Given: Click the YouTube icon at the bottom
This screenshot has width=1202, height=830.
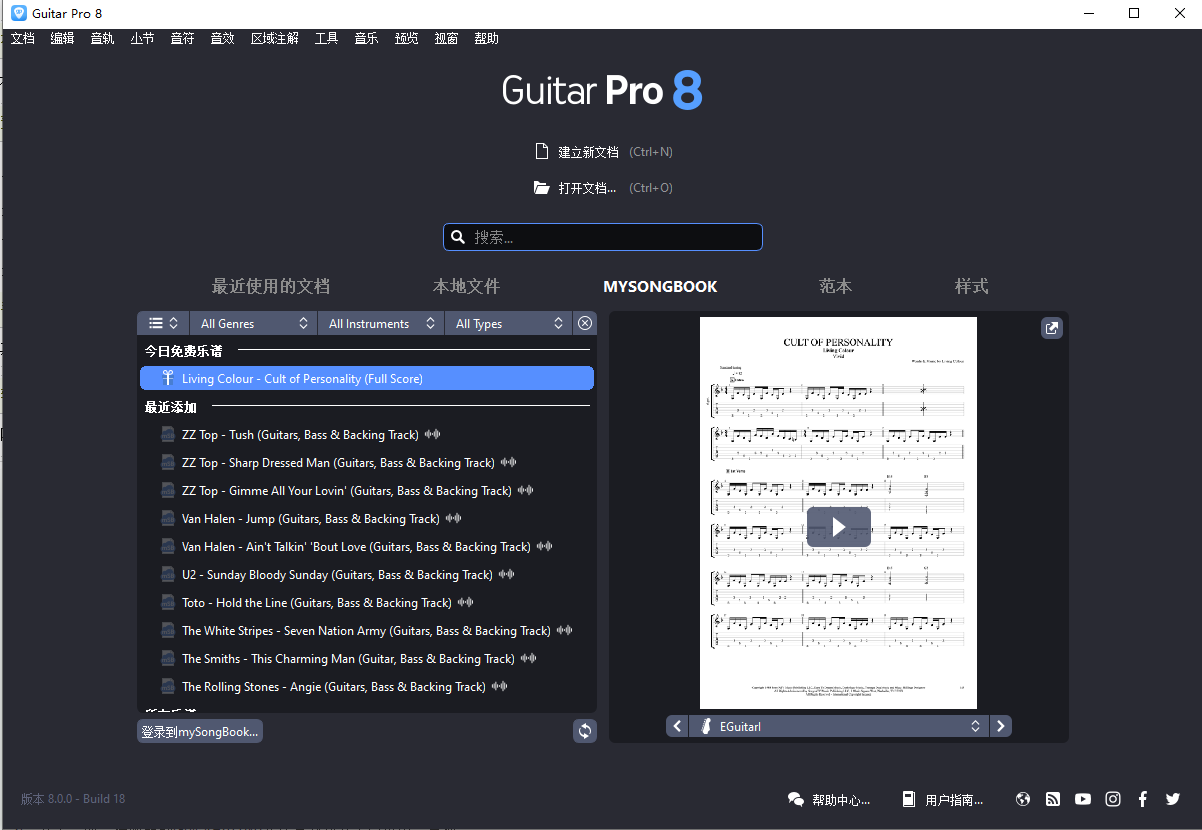Looking at the screenshot, I should 1082,798.
